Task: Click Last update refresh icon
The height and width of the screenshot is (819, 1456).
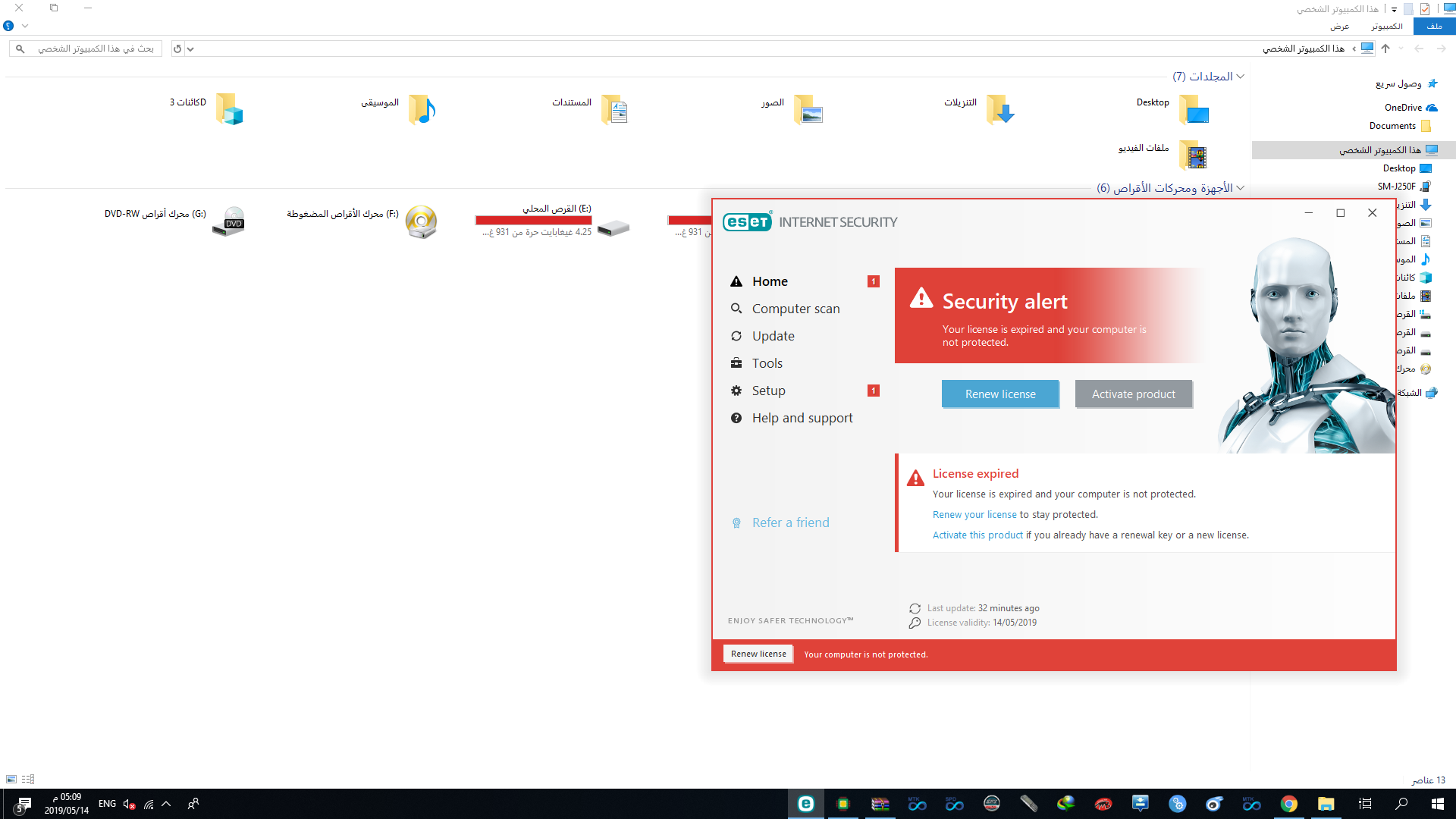Action: point(915,608)
